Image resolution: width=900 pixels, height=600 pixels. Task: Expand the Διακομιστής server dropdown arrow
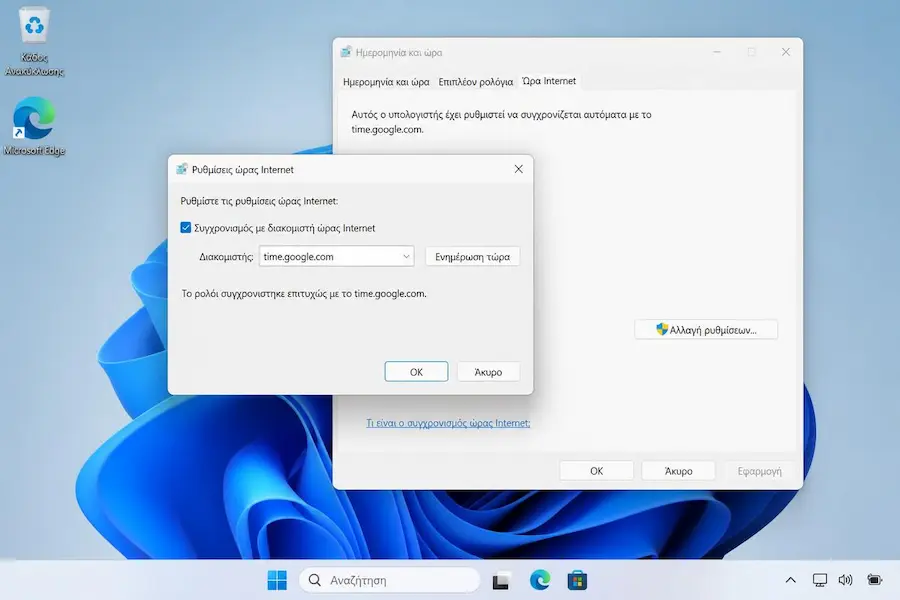[406, 257]
